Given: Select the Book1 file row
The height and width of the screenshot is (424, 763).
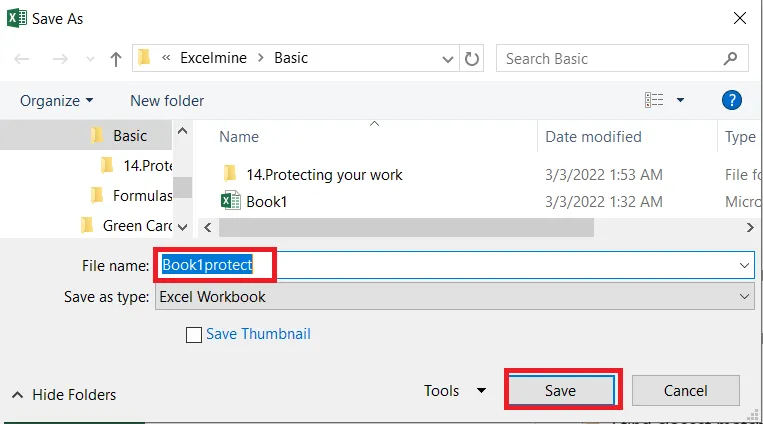Looking at the screenshot, I should [266, 202].
